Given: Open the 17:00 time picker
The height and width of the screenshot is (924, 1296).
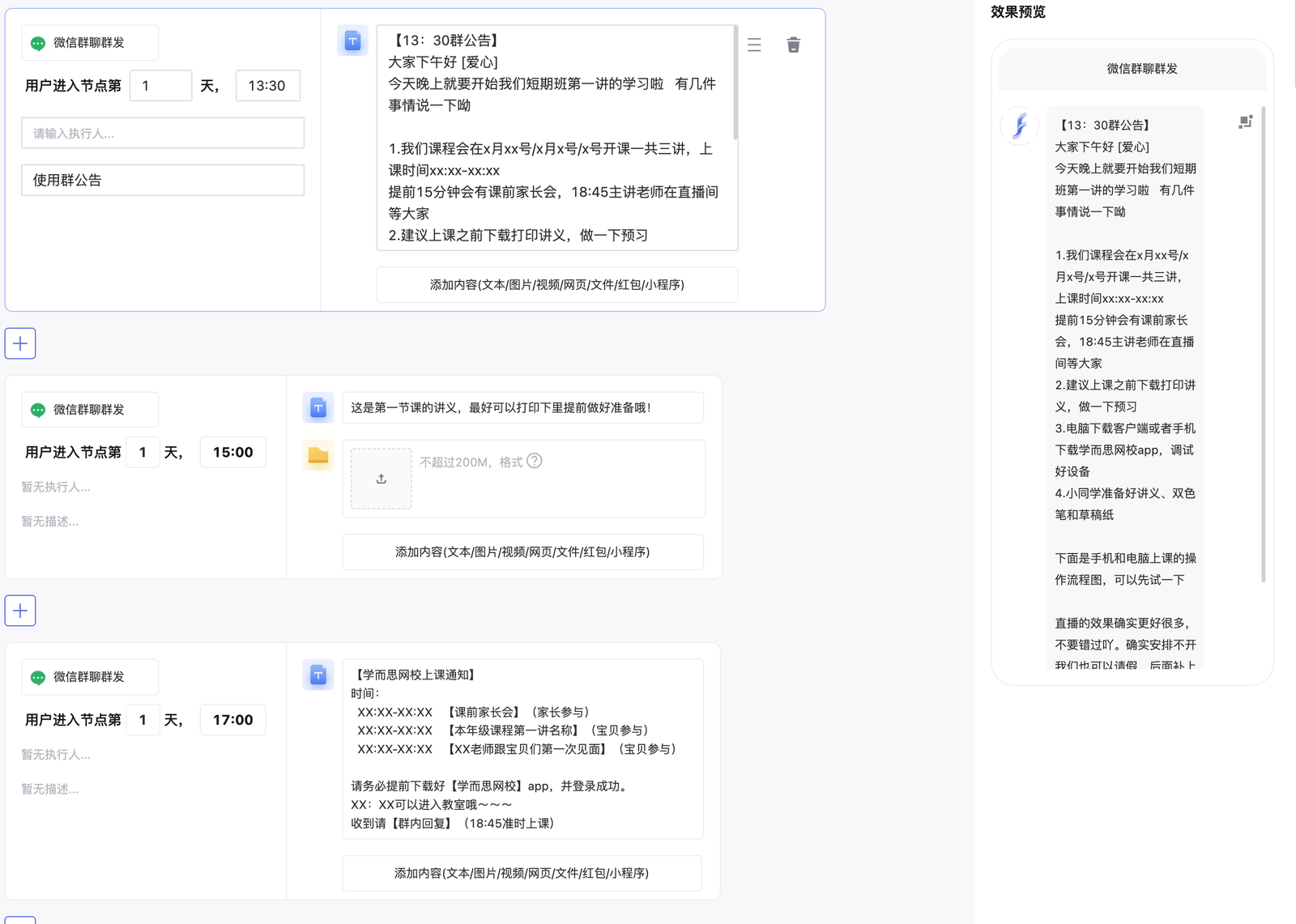Looking at the screenshot, I should click(x=232, y=719).
